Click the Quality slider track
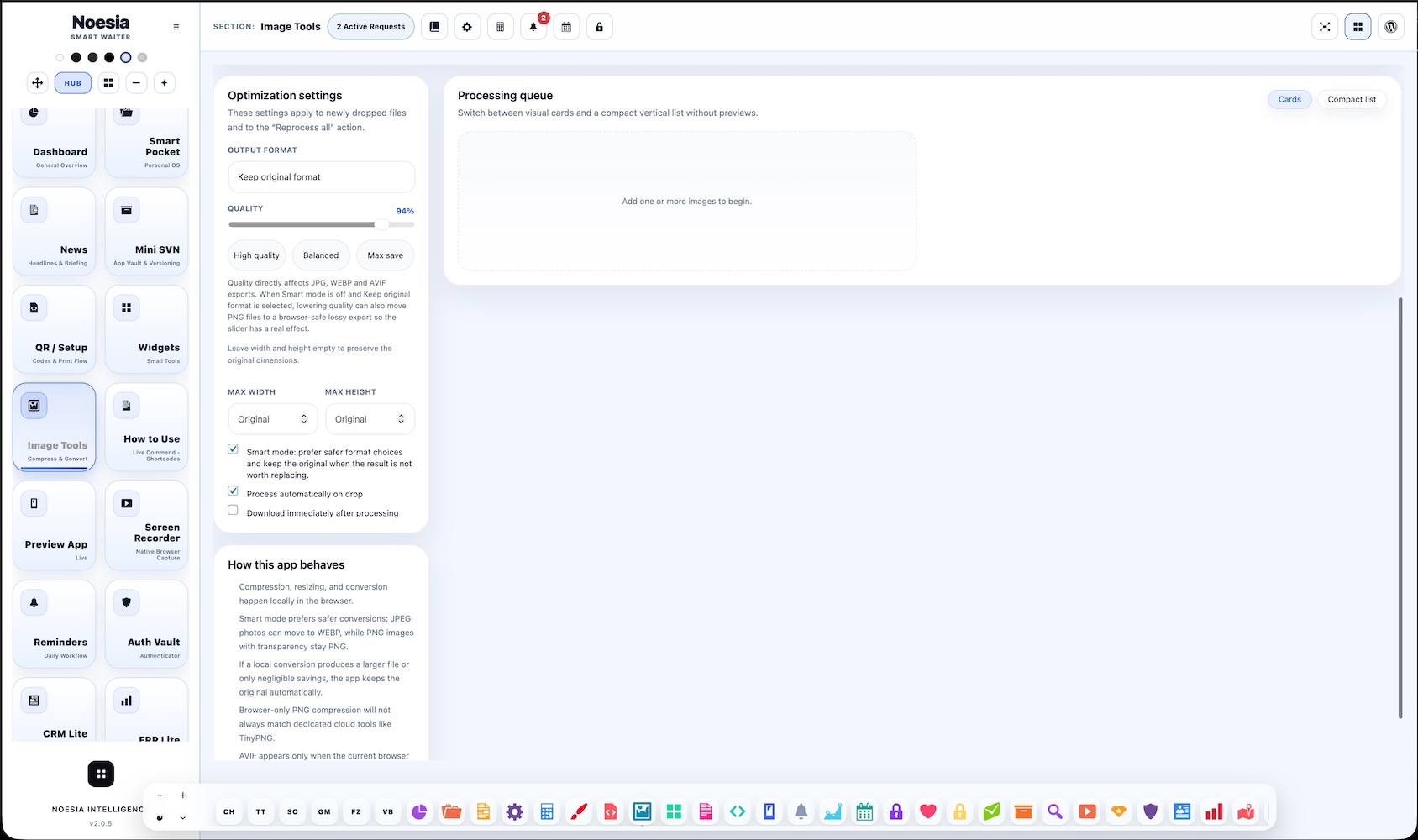Image resolution: width=1418 pixels, height=840 pixels. coord(321,224)
